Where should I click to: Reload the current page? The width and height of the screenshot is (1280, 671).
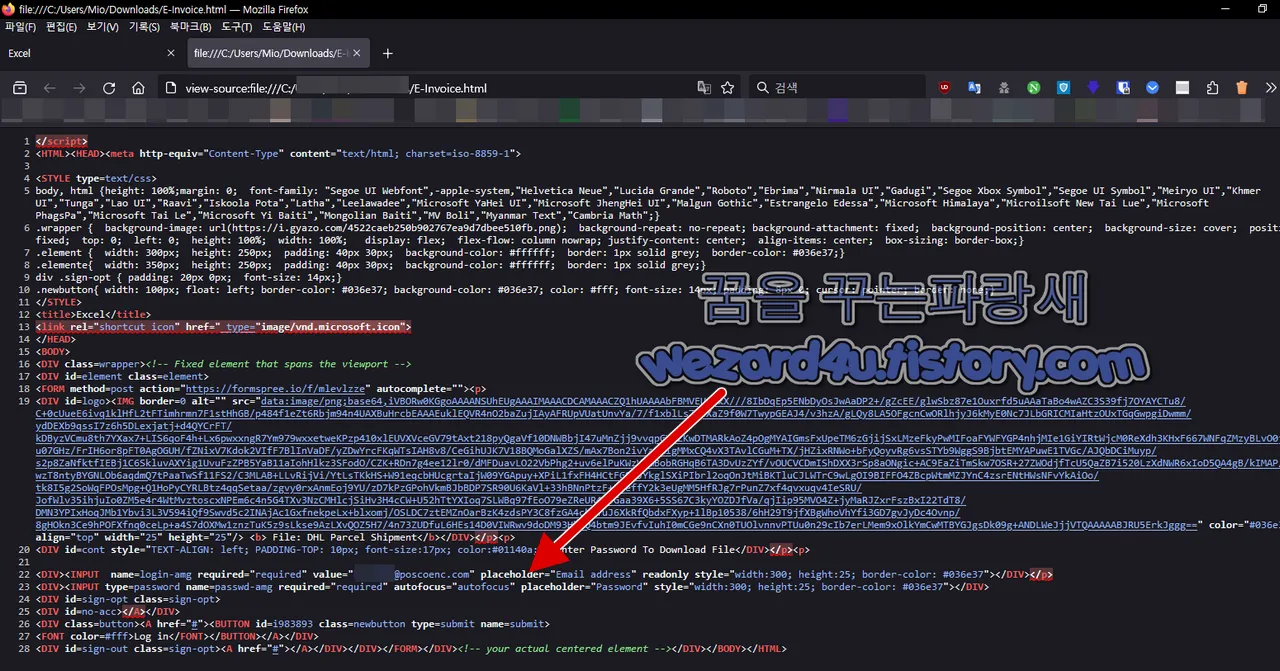coord(109,88)
